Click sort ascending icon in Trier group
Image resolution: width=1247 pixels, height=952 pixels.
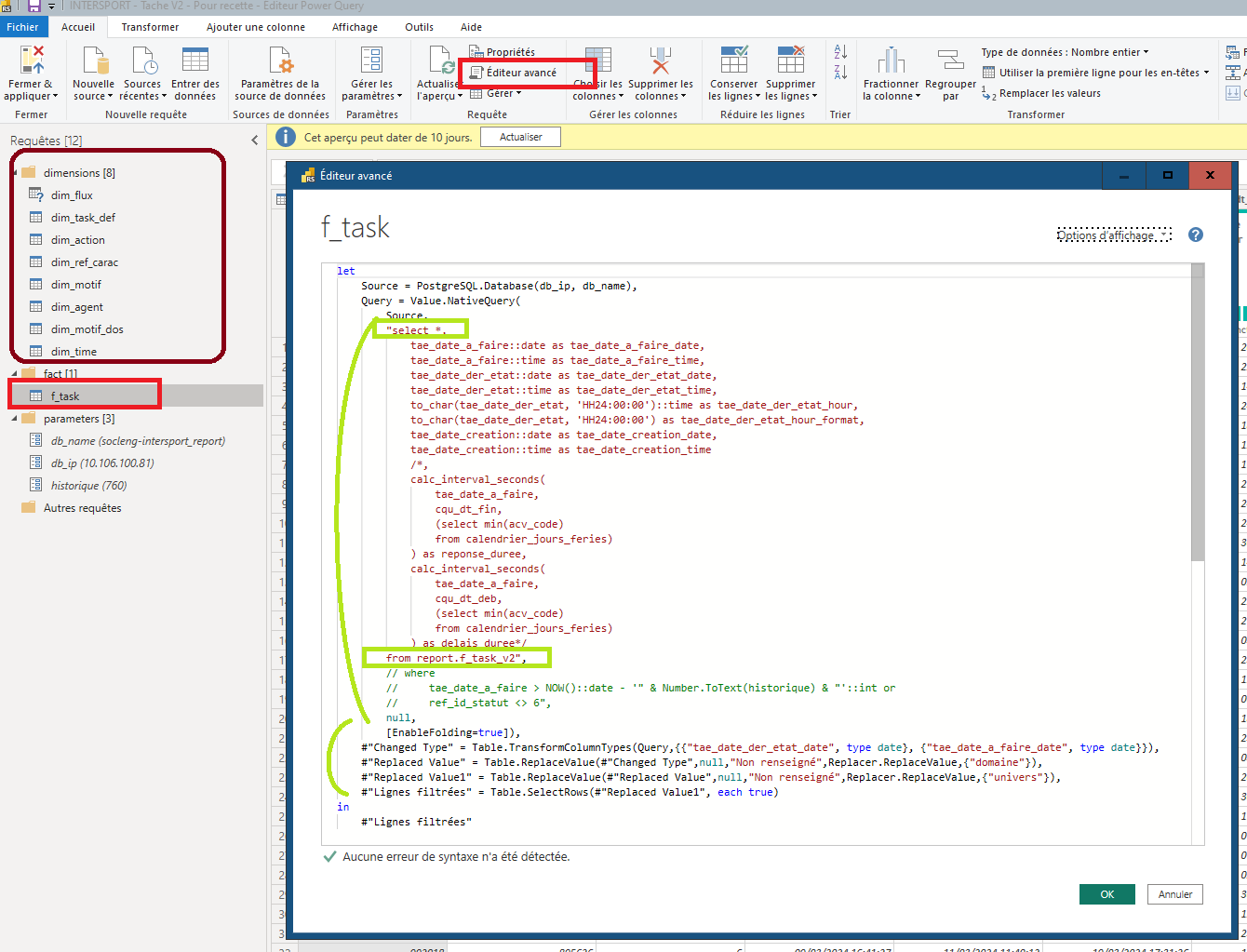click(840, 52)
